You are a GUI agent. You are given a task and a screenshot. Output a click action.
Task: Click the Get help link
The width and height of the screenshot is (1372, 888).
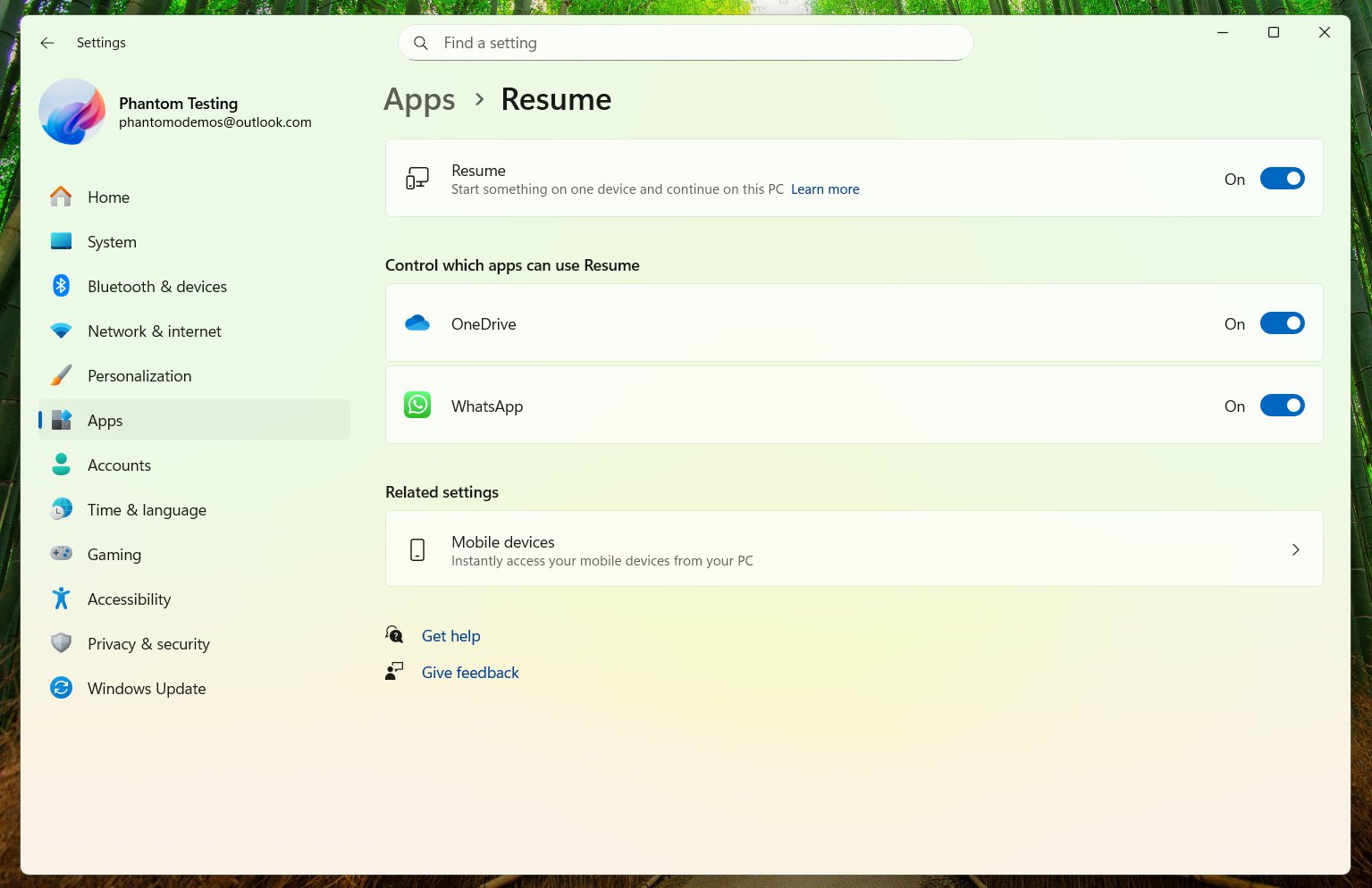click(x=450, y=636)
